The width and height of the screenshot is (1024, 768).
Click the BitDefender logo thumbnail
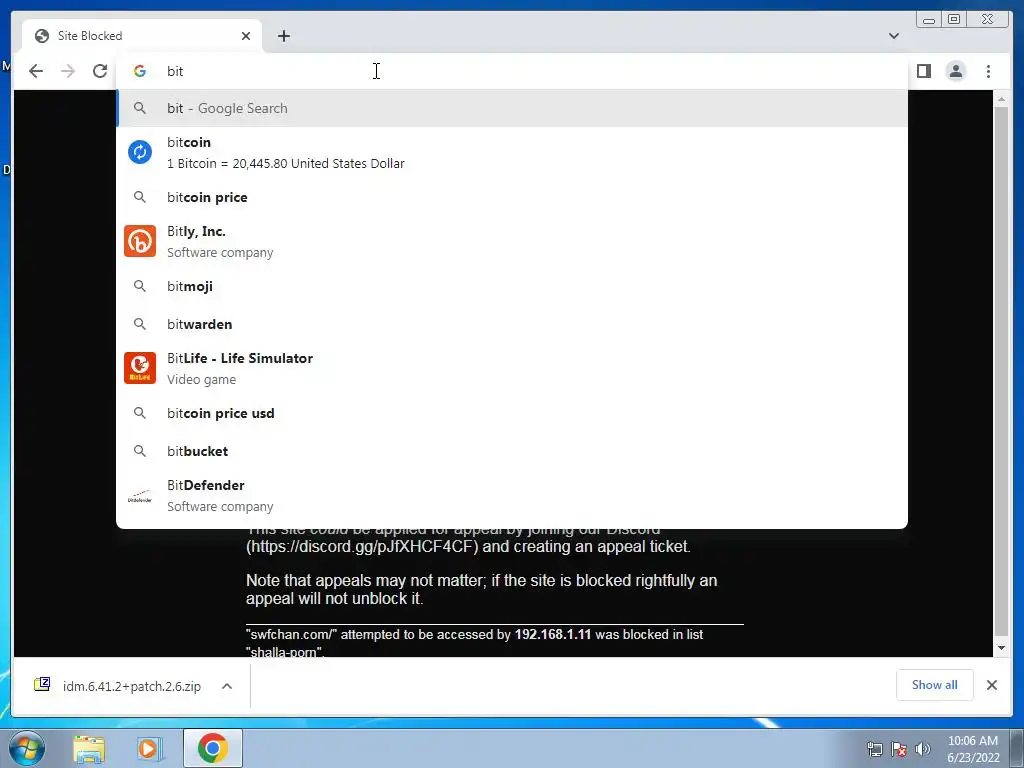point(140,496)
